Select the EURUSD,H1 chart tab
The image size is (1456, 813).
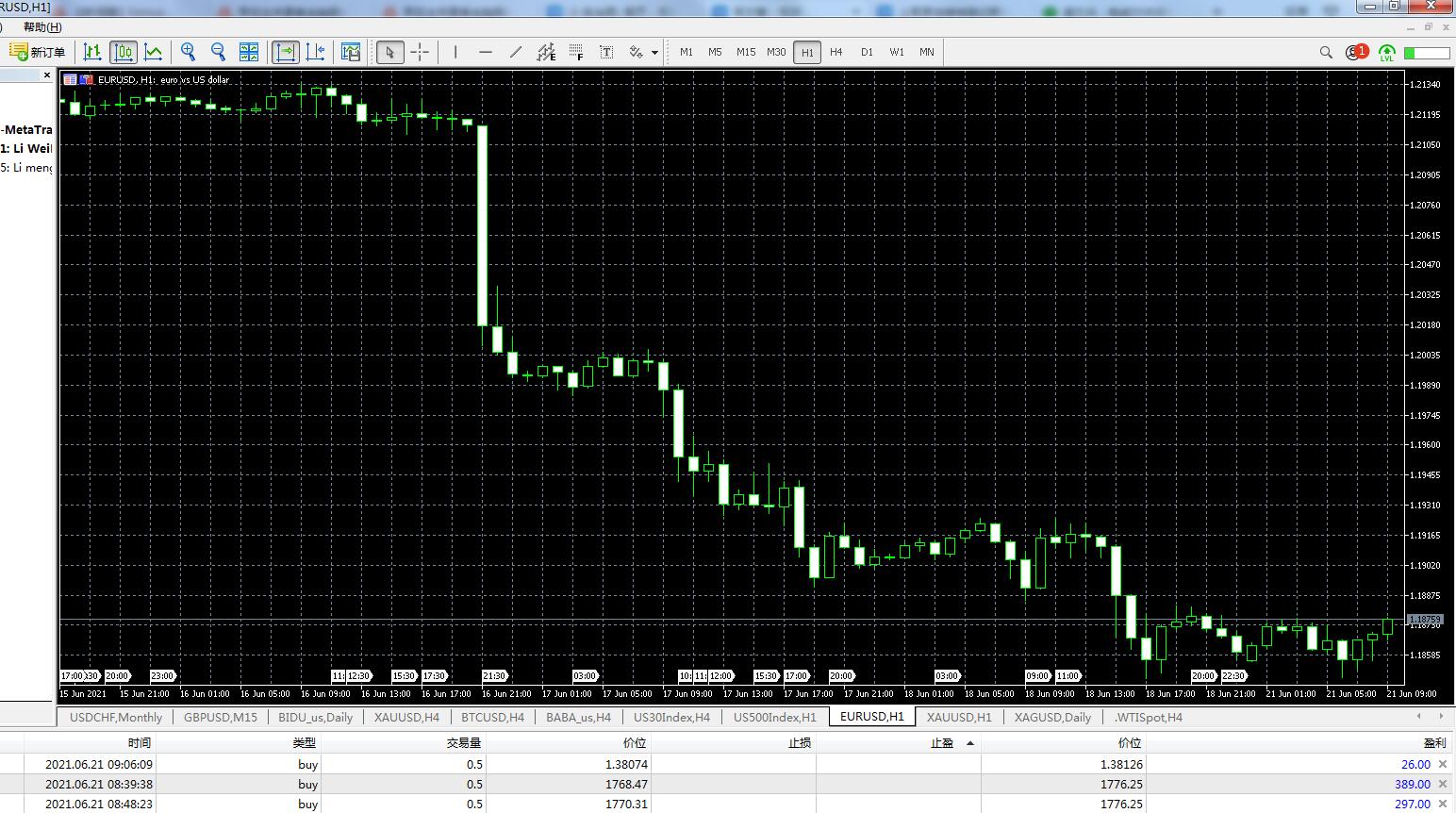872,717
